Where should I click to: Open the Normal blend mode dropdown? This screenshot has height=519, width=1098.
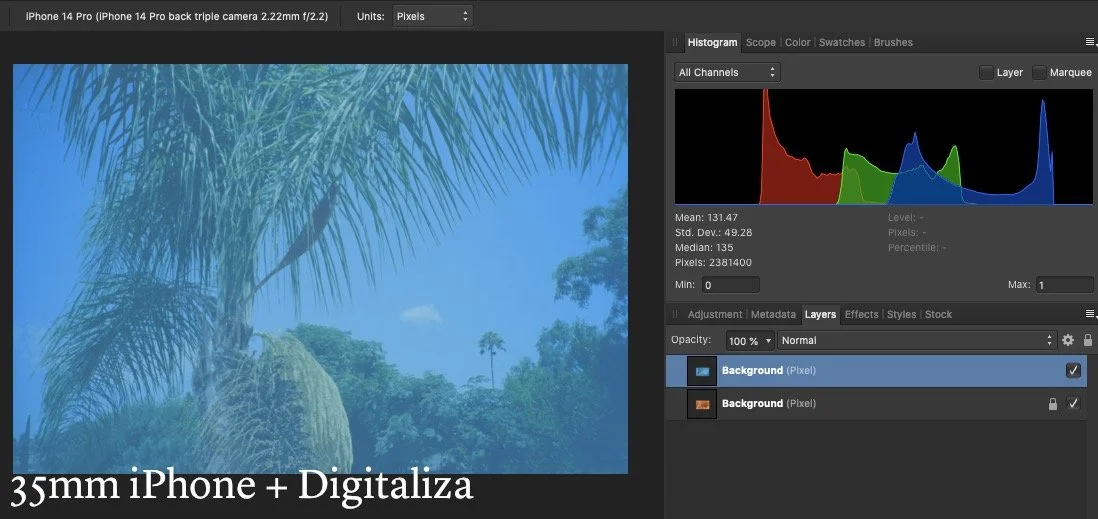pos(917,340)
